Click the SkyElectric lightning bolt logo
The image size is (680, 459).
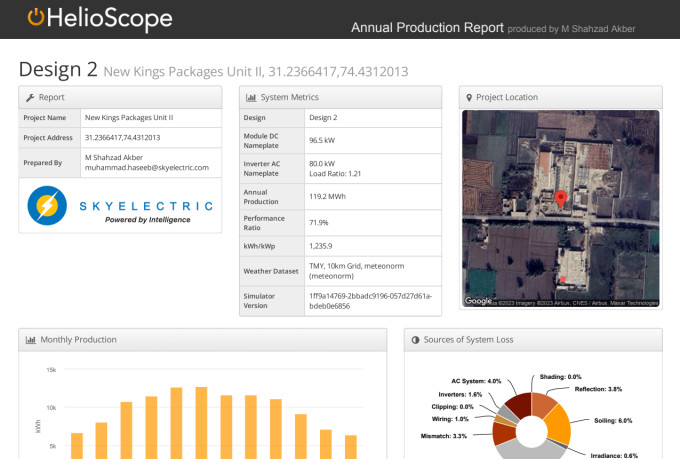point(47,205)
